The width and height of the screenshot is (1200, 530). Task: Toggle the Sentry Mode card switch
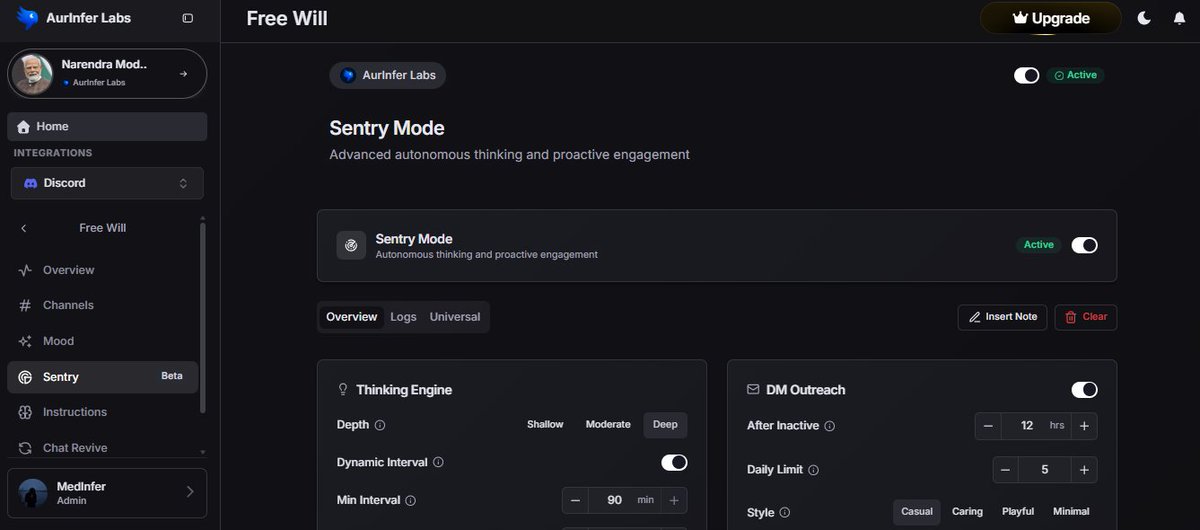1084,245
